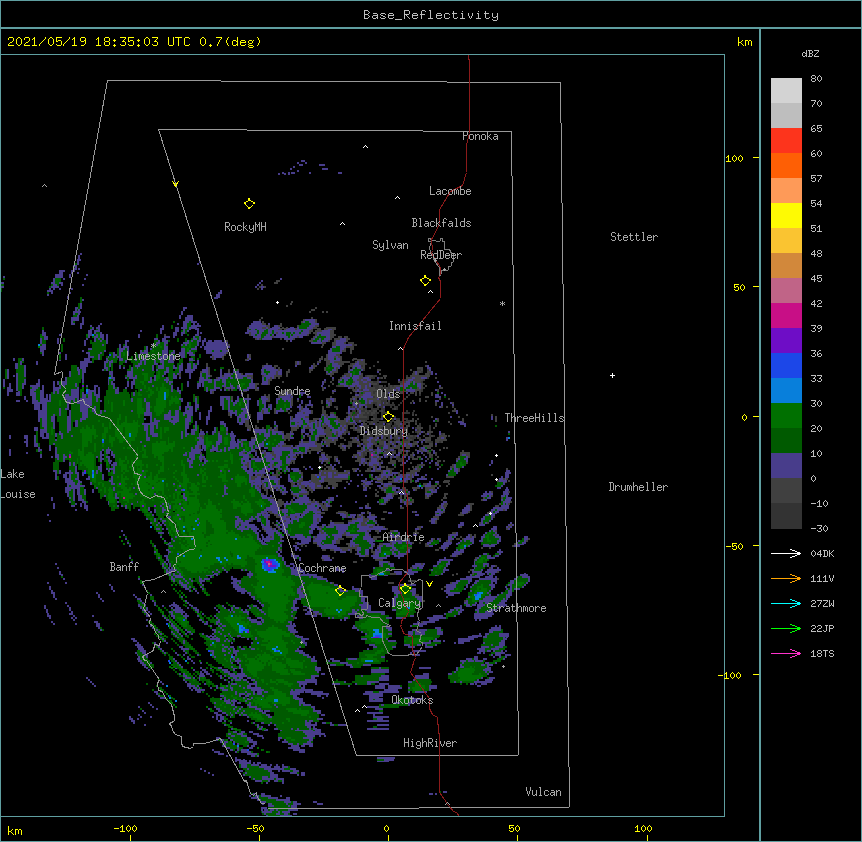Viewport: 862px width, 842px height.
Task: Pick the slate 0-10 dBZ legend color
Action: [x=786, y=466]
